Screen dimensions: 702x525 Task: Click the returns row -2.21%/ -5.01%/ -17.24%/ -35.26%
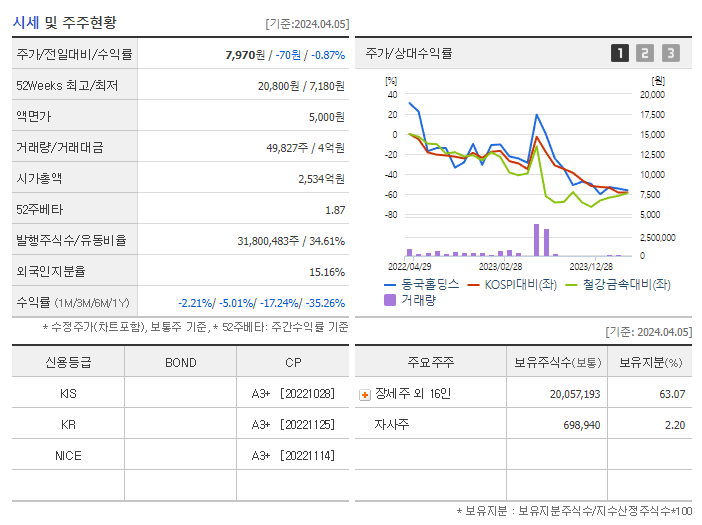pos(261,303)
